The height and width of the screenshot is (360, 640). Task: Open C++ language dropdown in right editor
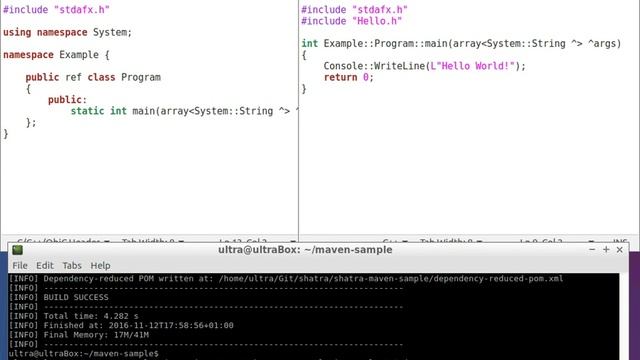pyautogui.click(x=395, y=241)
